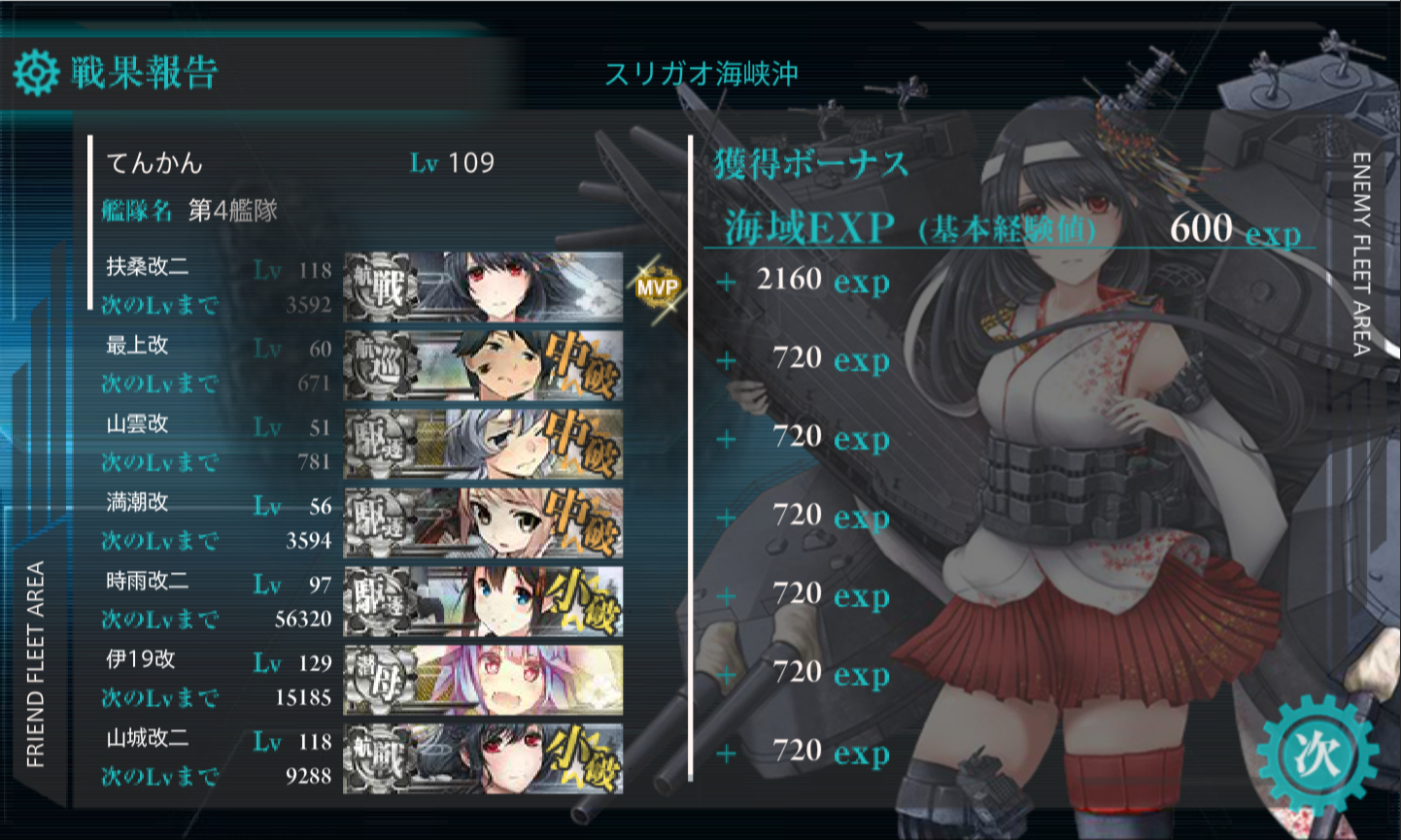This screenshot has width=1401, height=840.
Task: Click the 小破 damage badge on 時雨改二
Action: tap(581, 602)
